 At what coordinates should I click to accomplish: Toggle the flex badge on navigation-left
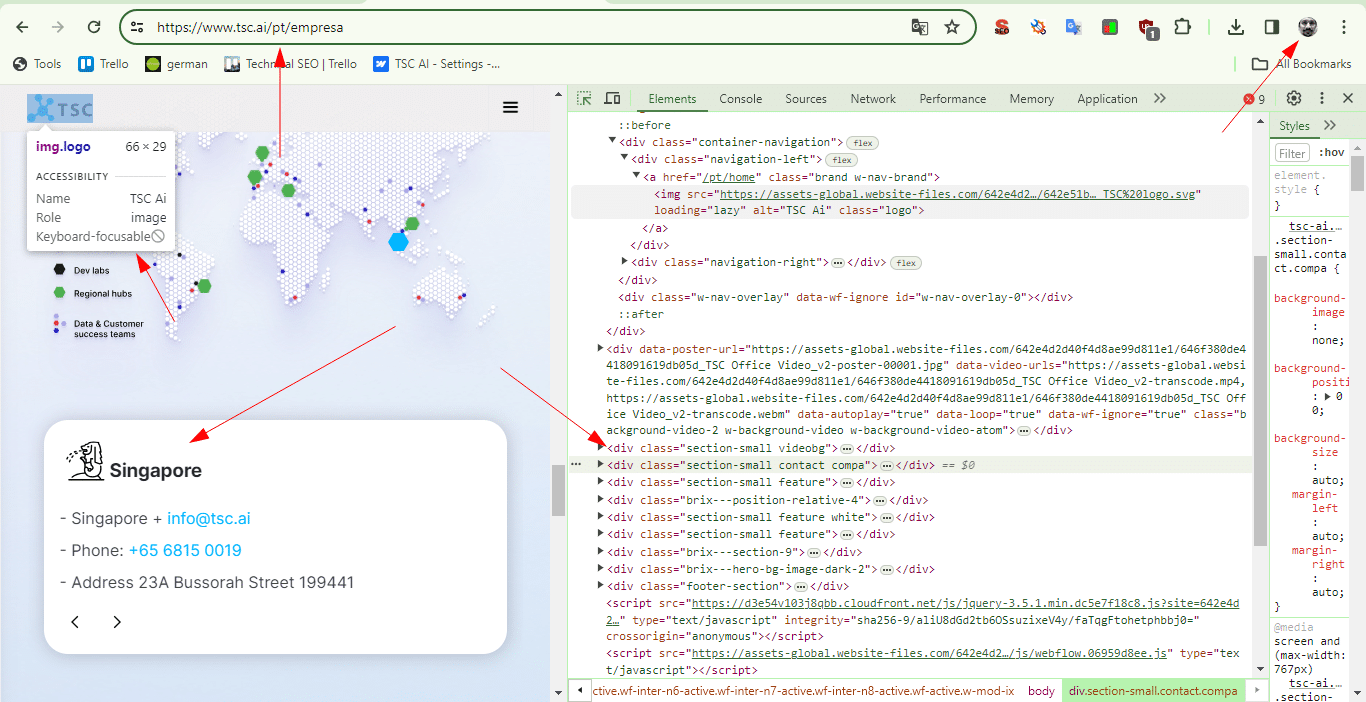click(841, 160)
